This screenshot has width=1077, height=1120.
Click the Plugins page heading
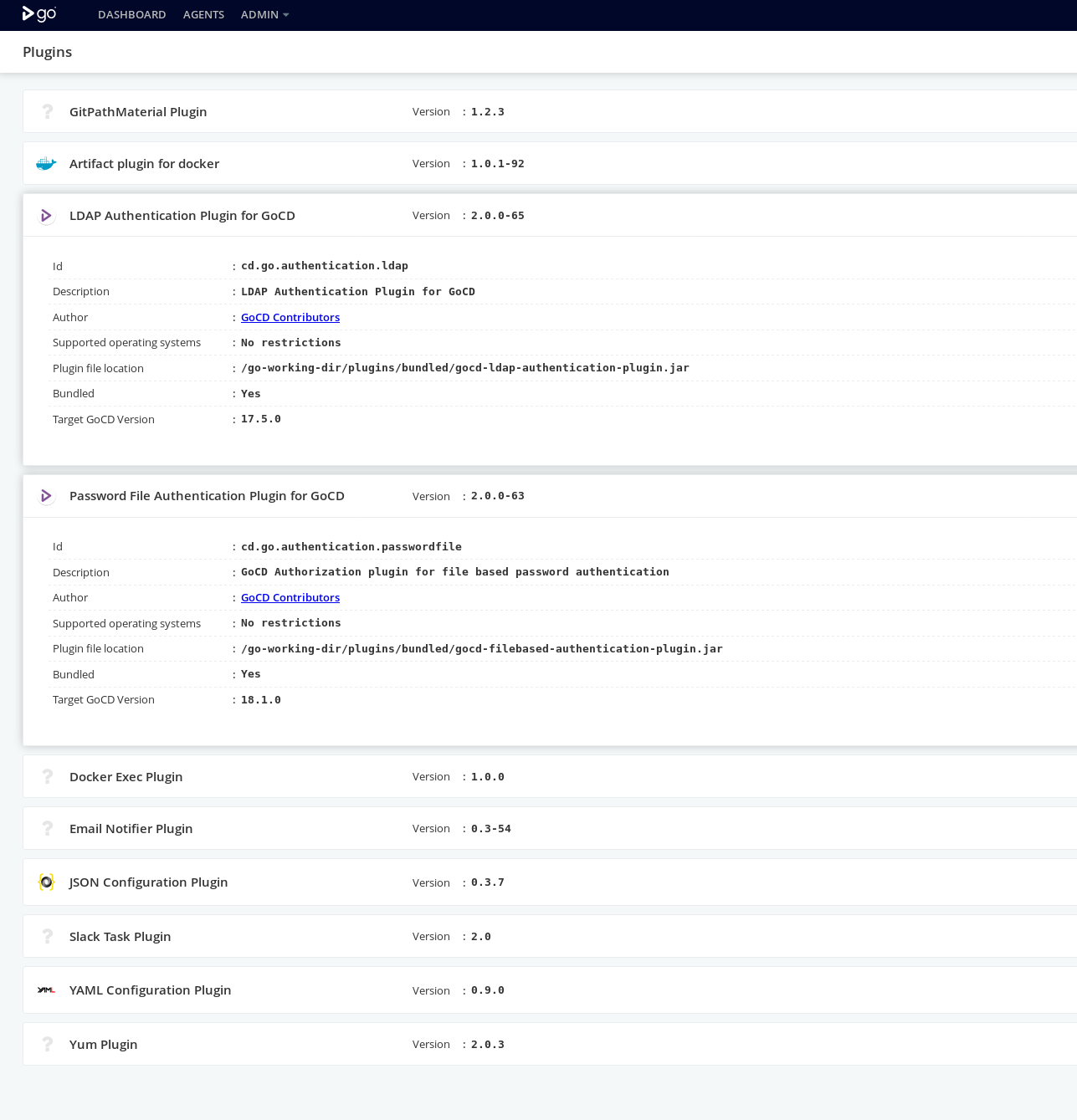[x=48, y=52]
